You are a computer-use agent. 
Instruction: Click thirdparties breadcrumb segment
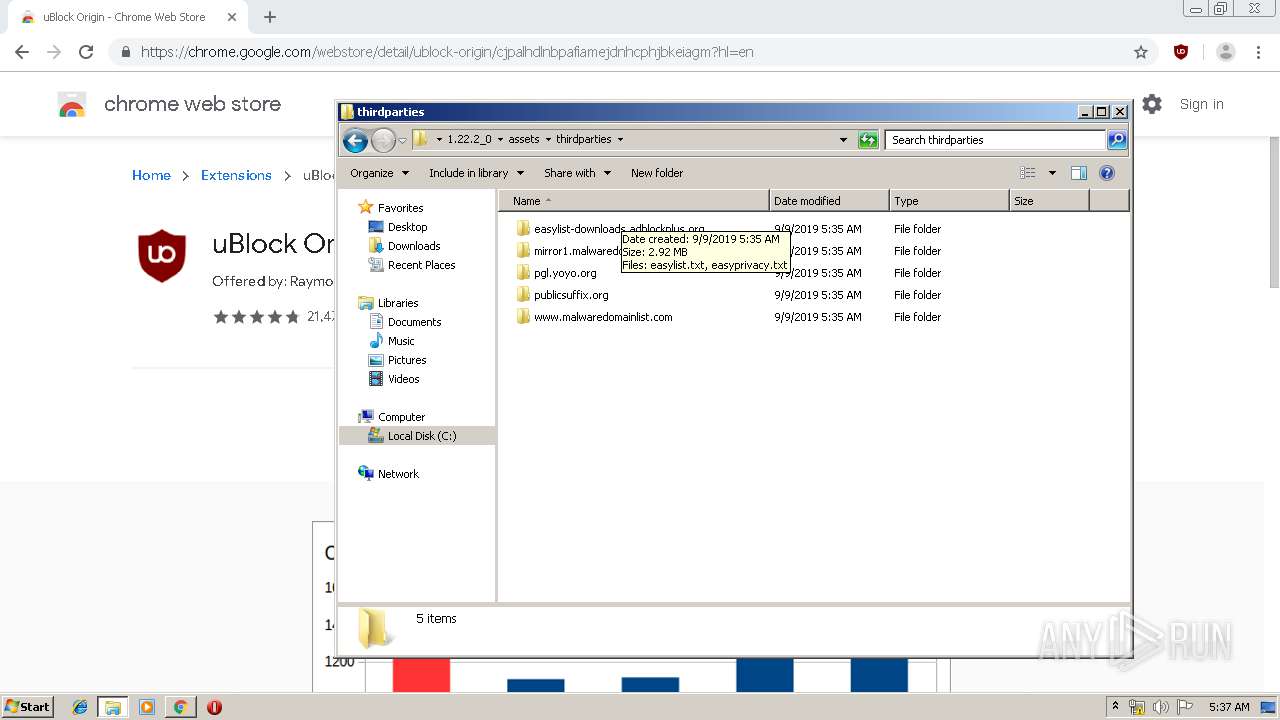[584, 139]
